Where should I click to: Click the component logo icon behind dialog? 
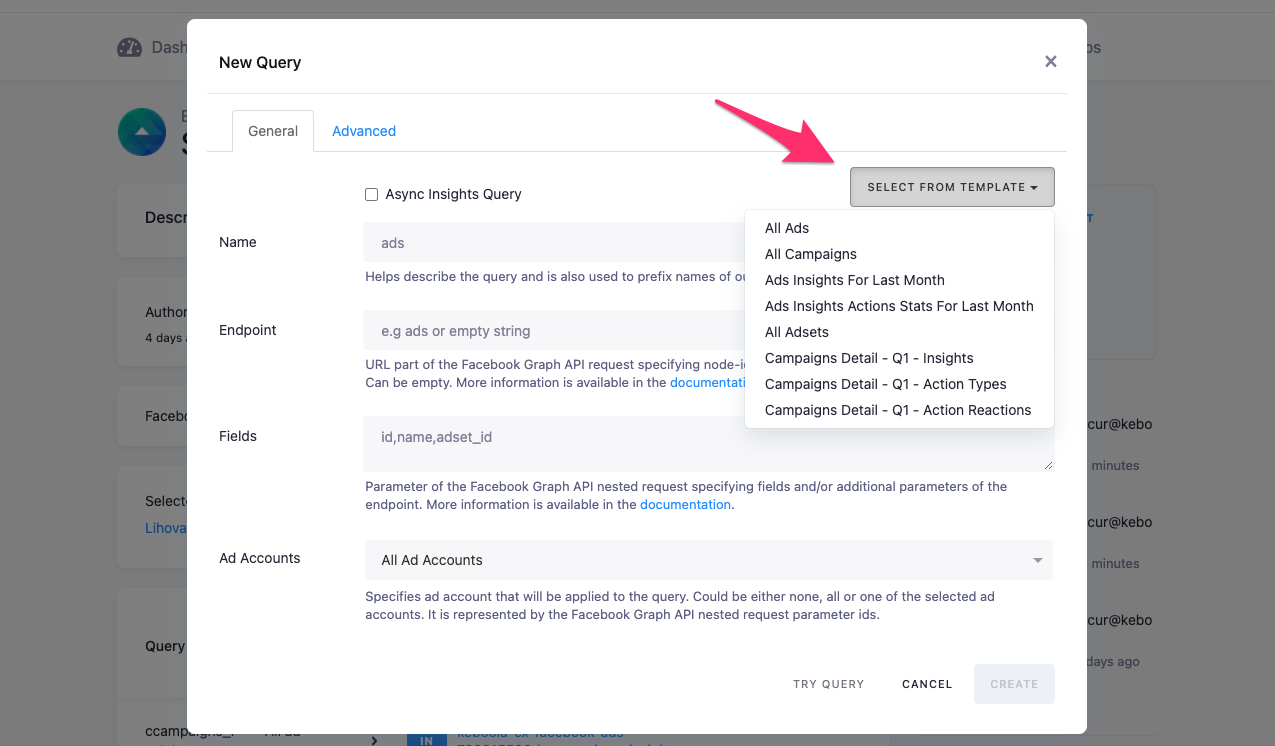click(x=142, y=132)
